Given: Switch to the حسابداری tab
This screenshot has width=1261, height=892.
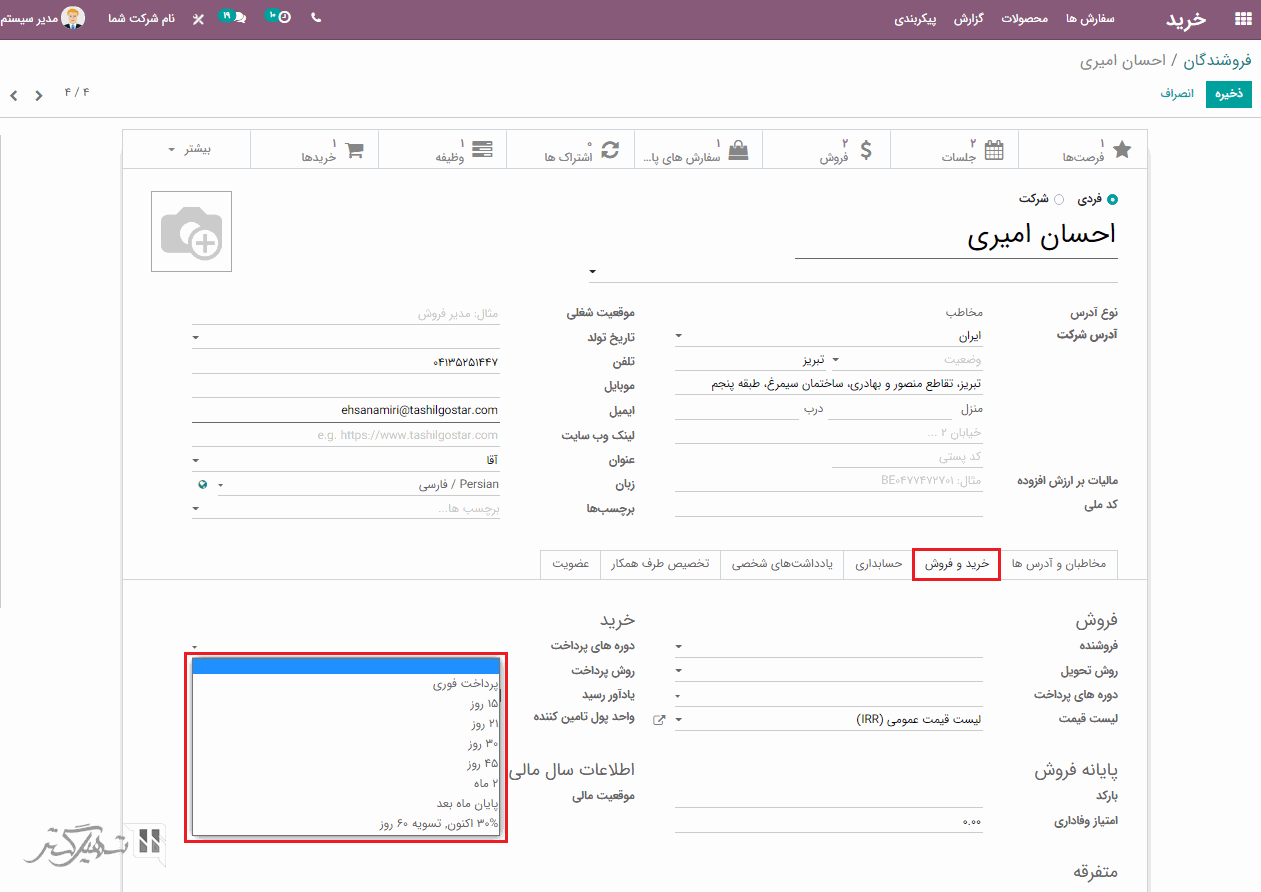Looking at the screenshot, I should (878, 564).
